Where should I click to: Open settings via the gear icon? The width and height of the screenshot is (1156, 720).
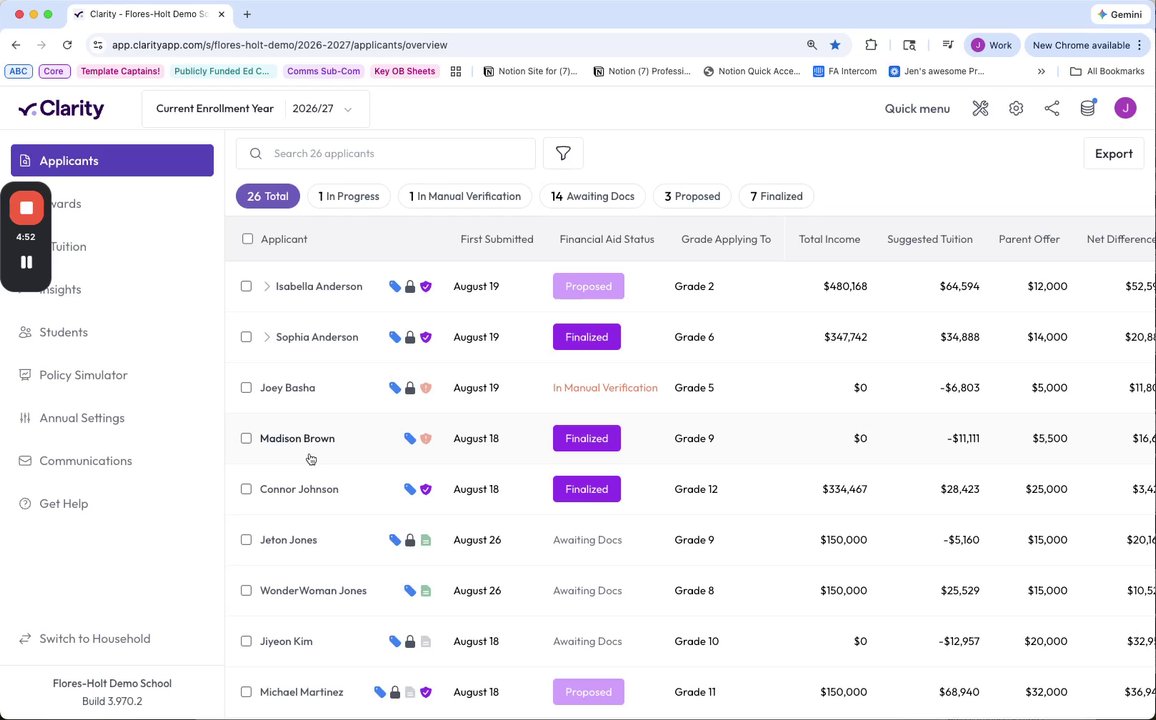pyautogui.click(x=1016, y=108)
